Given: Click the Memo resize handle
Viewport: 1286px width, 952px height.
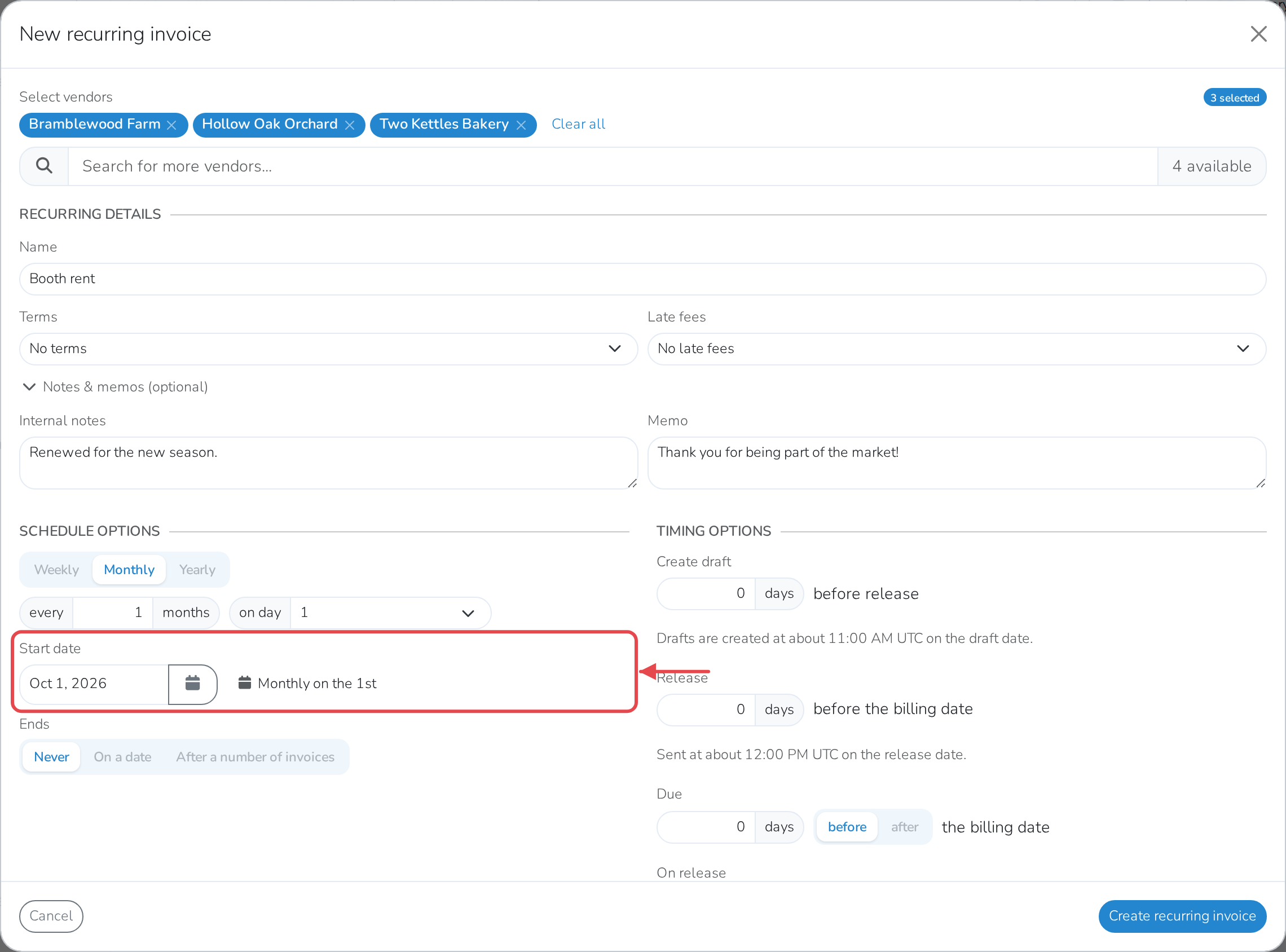Looking at the screenshot, I should click(x=1261, y=483).
